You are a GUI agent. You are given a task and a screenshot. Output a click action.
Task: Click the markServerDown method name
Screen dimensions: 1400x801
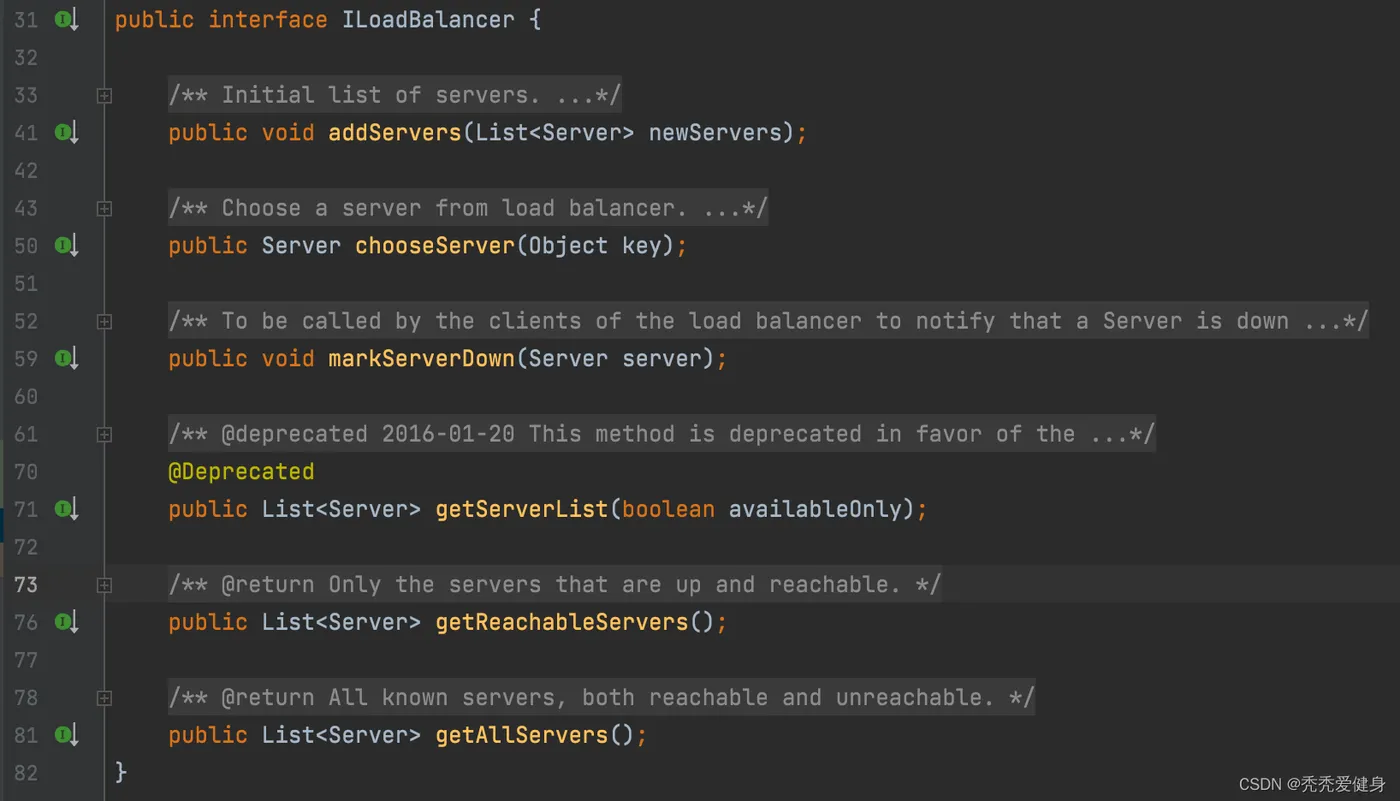click(421, 358)
